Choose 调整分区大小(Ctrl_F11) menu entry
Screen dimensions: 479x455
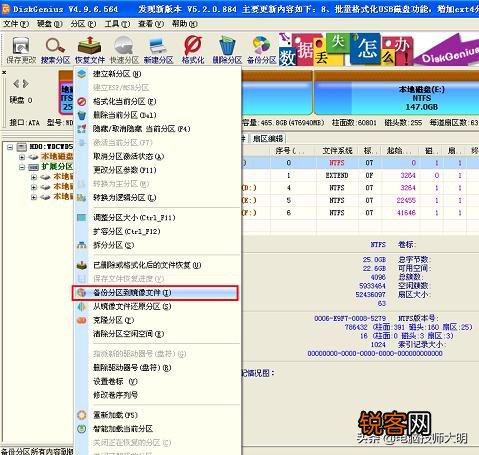157,218
